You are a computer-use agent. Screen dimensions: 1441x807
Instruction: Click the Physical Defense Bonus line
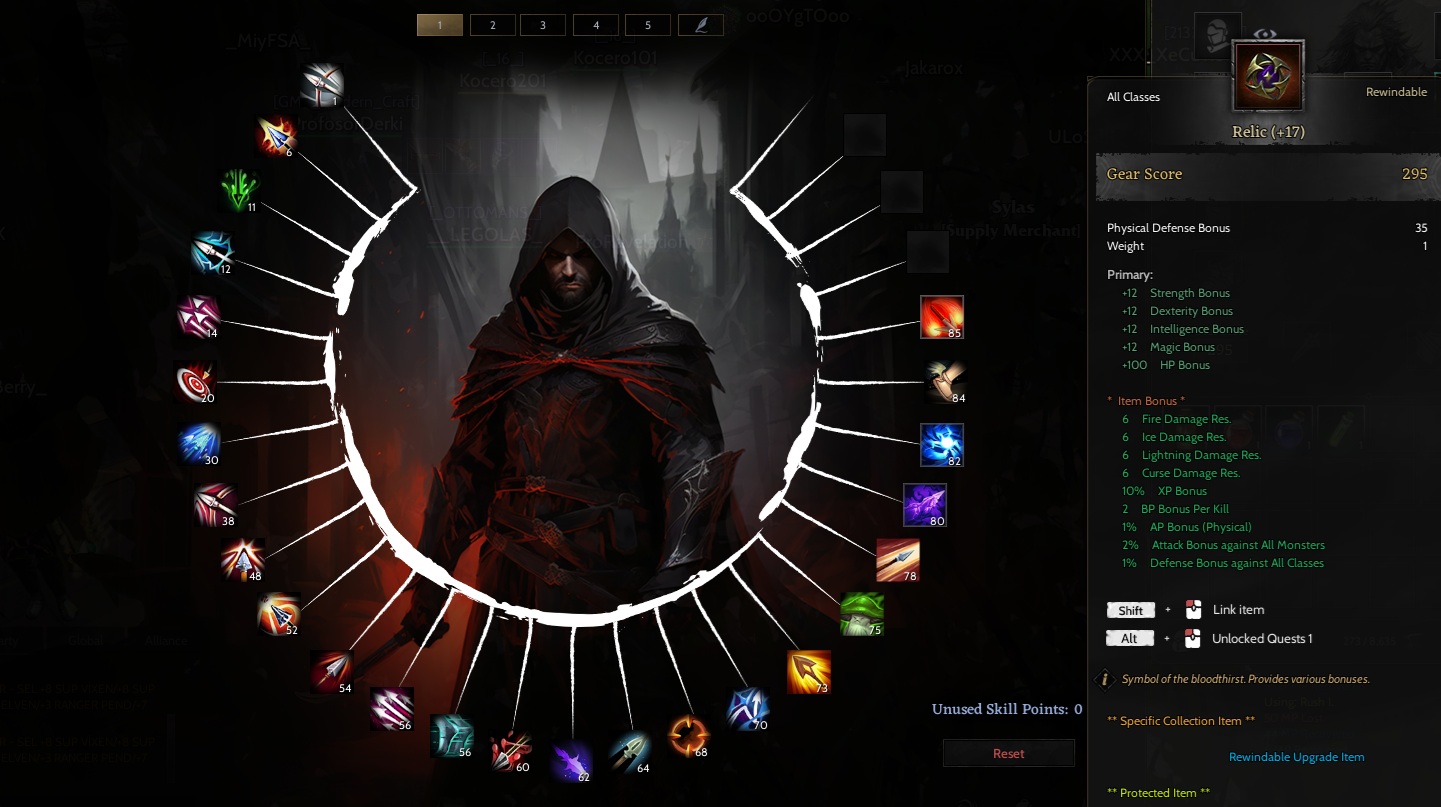click(1267, 228)
